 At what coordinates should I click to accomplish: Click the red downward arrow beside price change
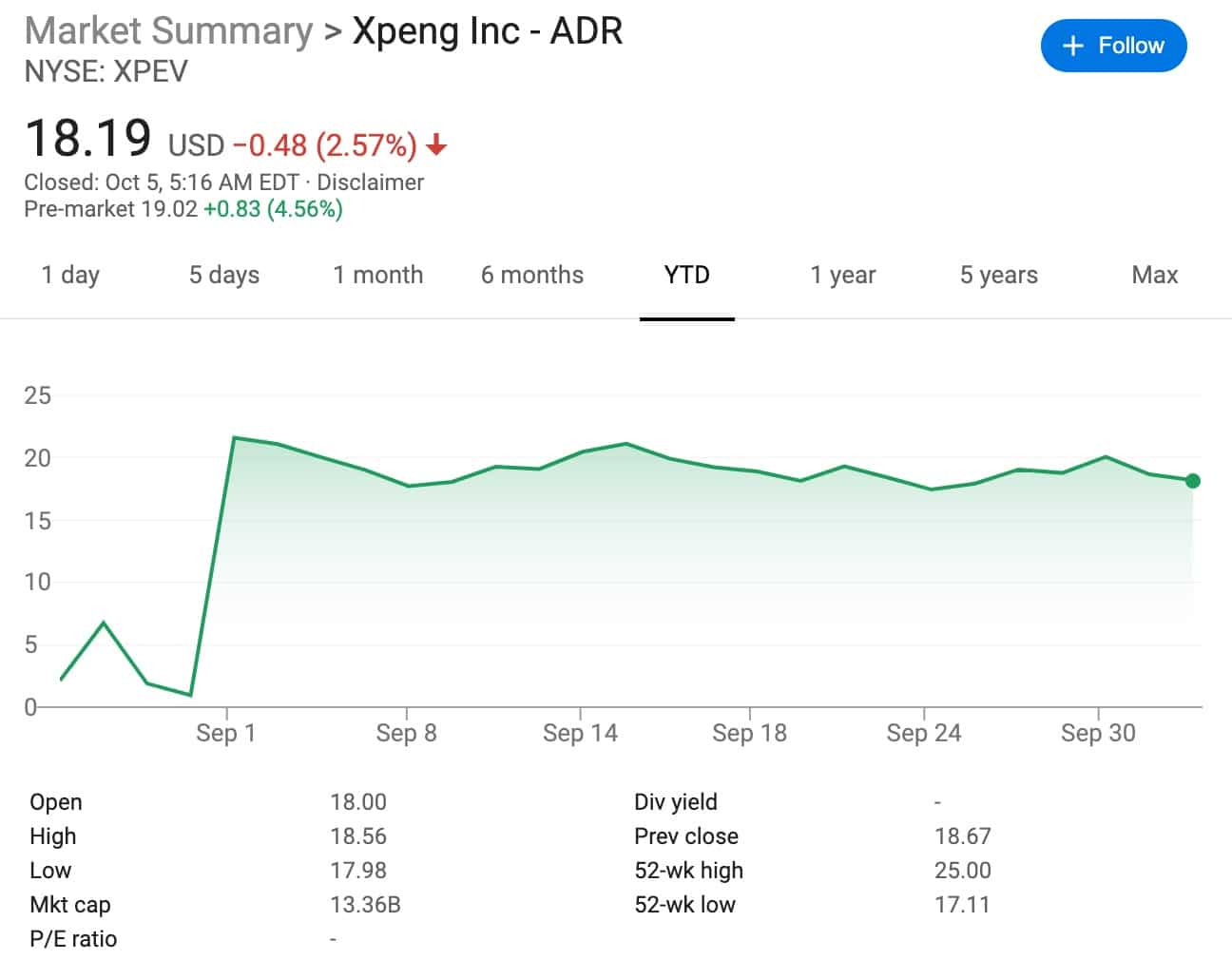436,145
